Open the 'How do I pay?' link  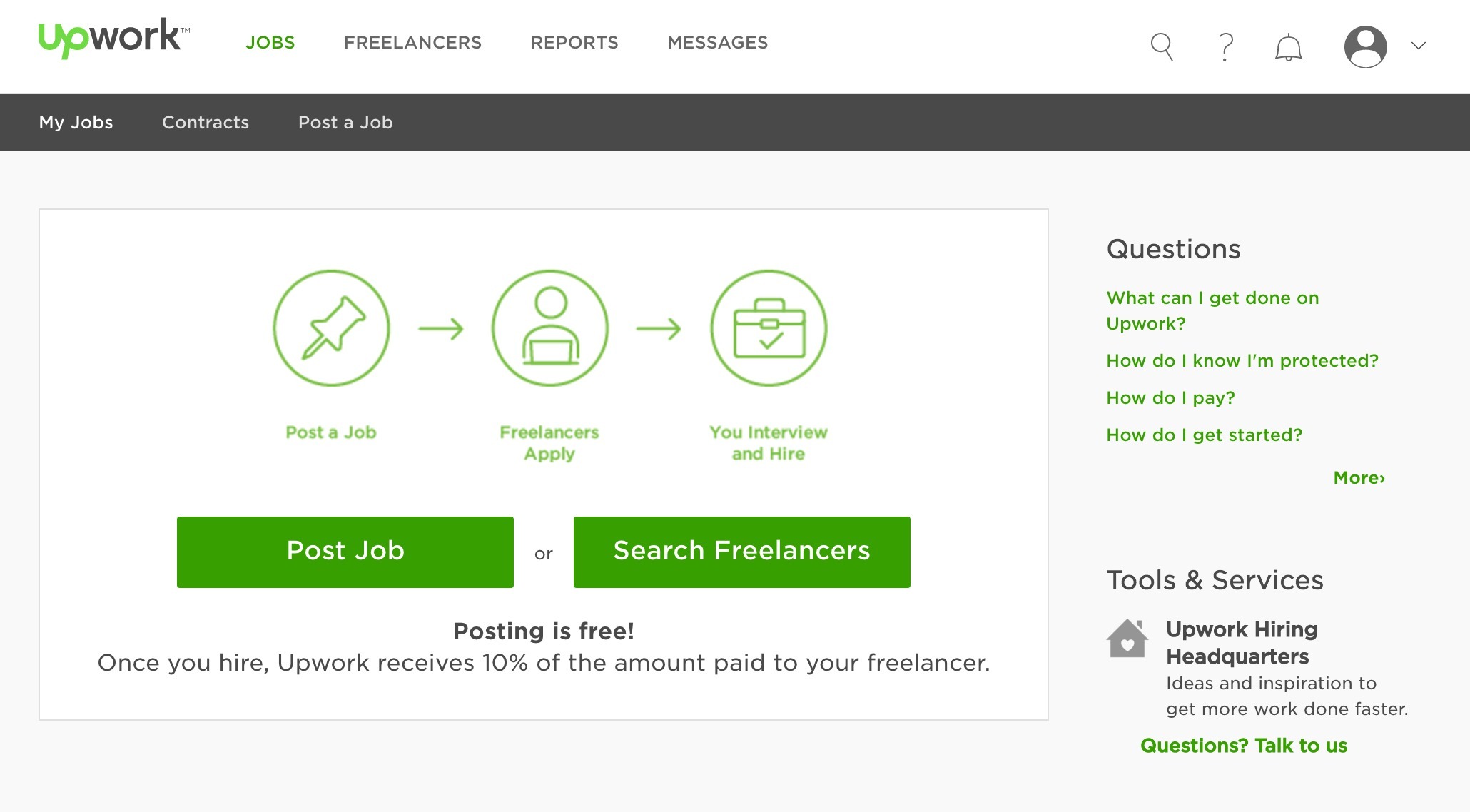click(x=1170, y=398)
